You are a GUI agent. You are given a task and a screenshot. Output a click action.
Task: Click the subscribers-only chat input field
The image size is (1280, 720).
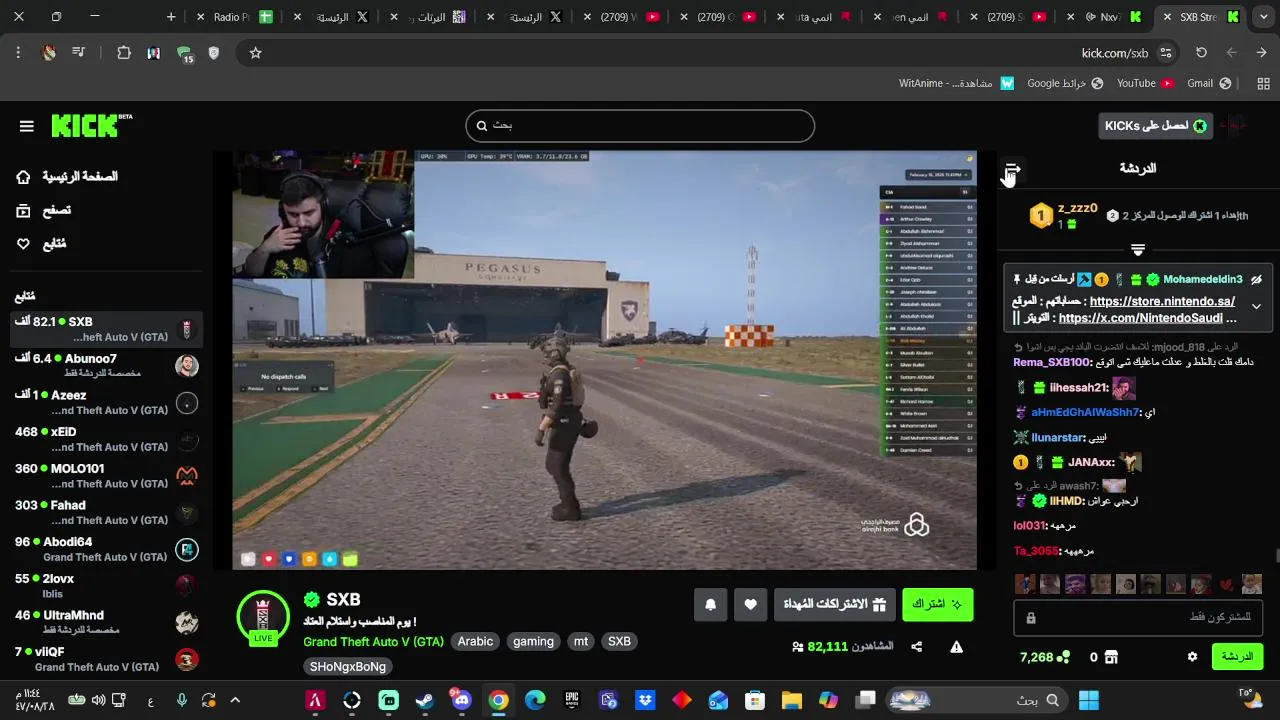(x=1138, y=617)
